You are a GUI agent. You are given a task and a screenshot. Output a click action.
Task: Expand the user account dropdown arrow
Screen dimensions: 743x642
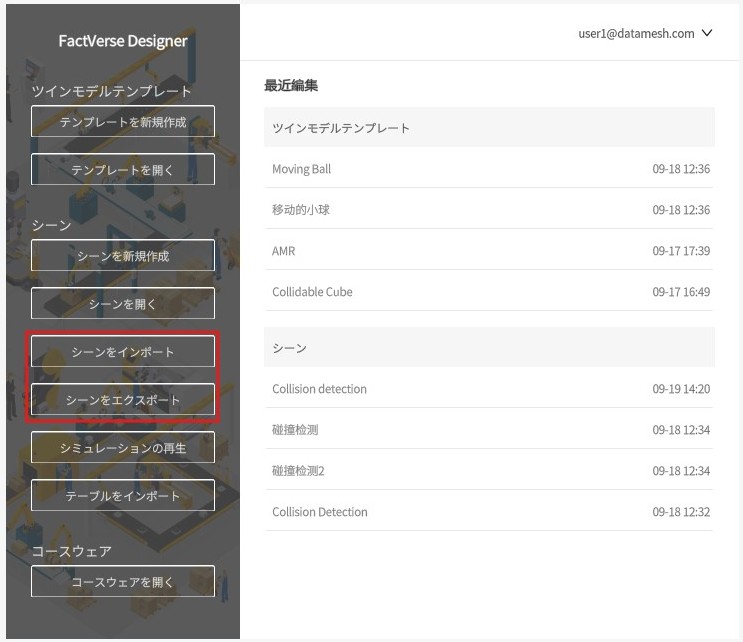707,33
